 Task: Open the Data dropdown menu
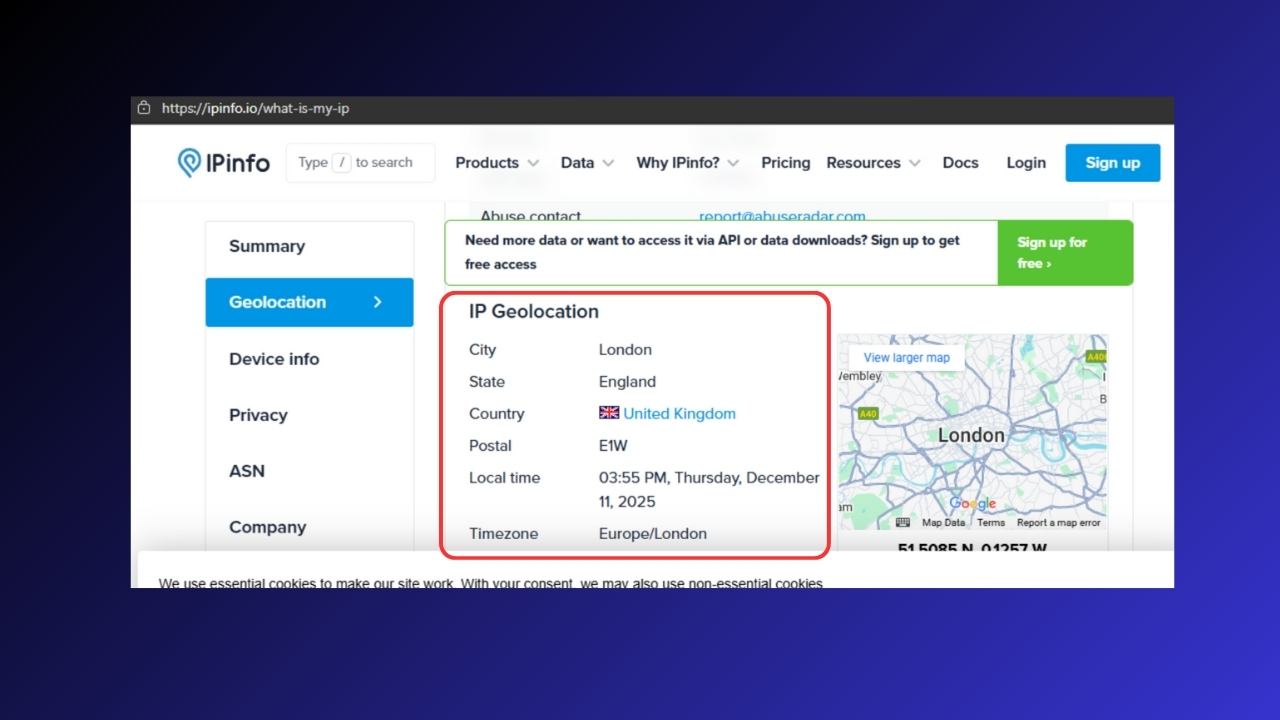point(587,163)
